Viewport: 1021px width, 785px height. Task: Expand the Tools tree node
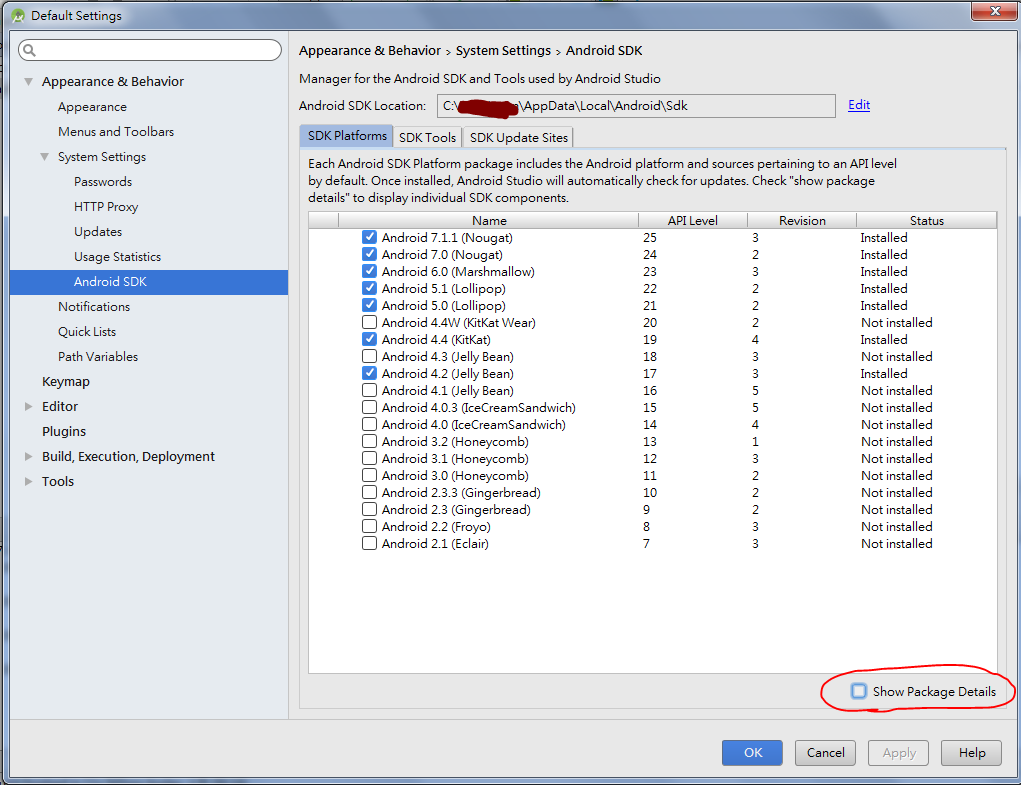tap(29, 481)
